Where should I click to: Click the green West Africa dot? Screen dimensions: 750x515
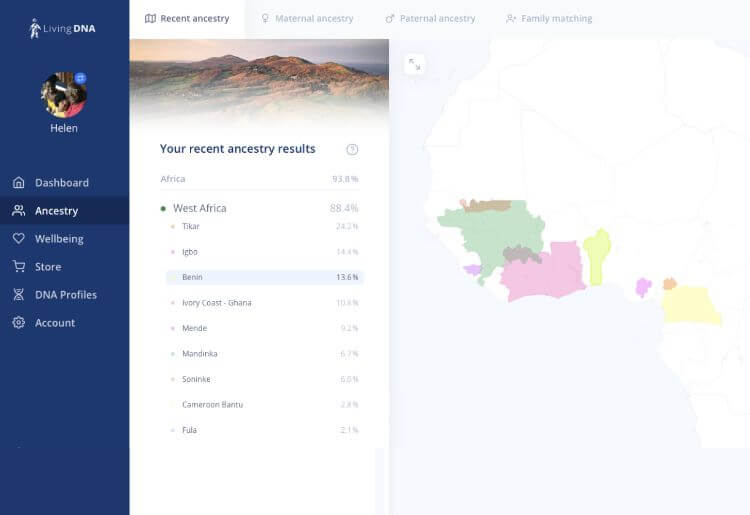coord(163,208)
